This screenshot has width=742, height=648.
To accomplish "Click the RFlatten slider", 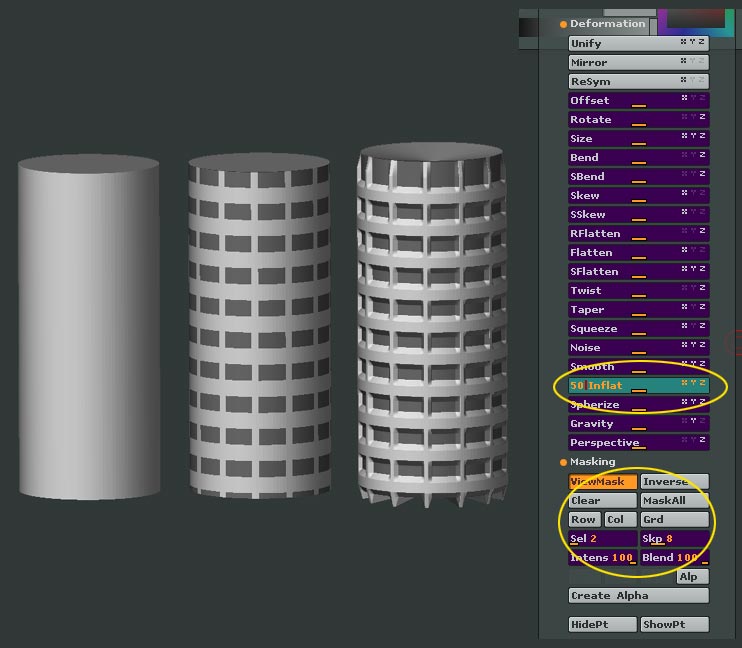I will 638,233.
